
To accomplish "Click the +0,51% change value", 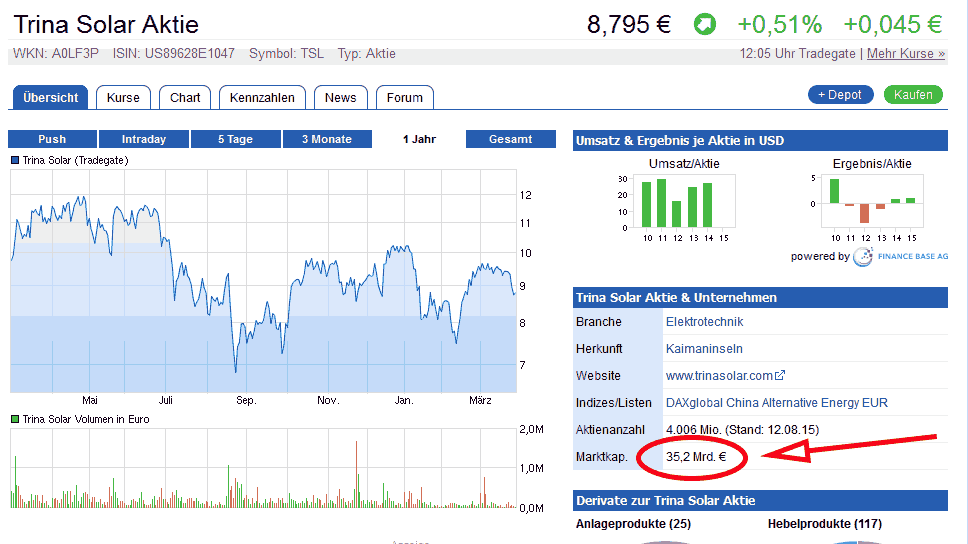I will [780, 25].
